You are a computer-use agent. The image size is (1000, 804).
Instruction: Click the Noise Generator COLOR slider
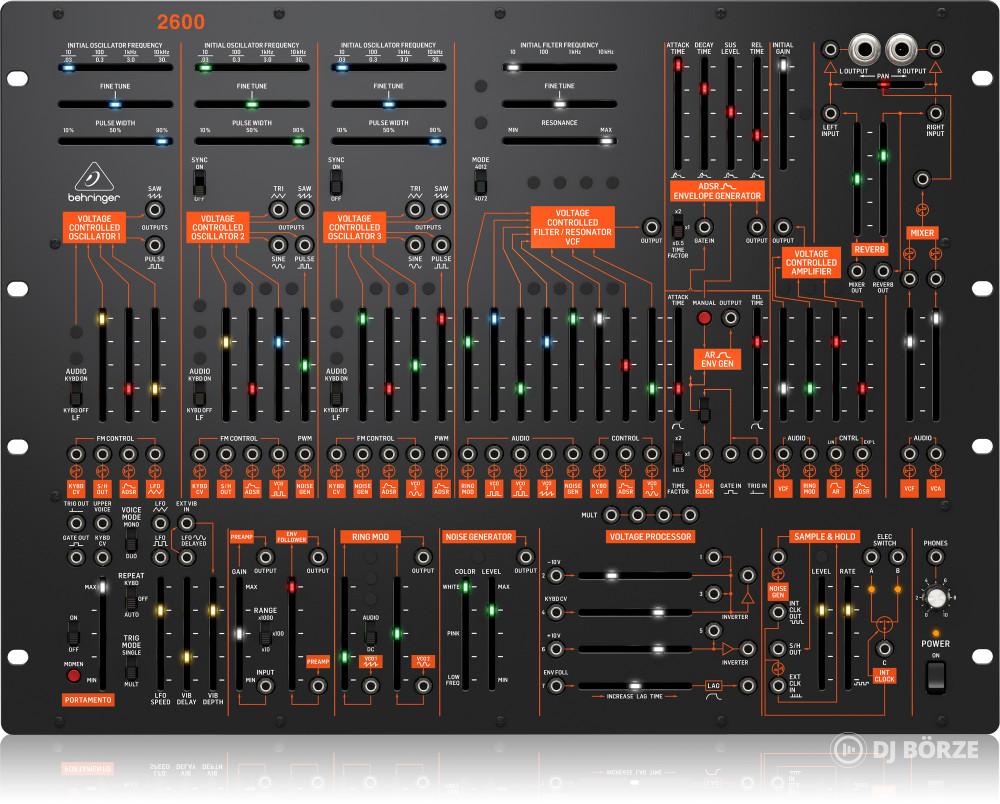tap(466, 634)
